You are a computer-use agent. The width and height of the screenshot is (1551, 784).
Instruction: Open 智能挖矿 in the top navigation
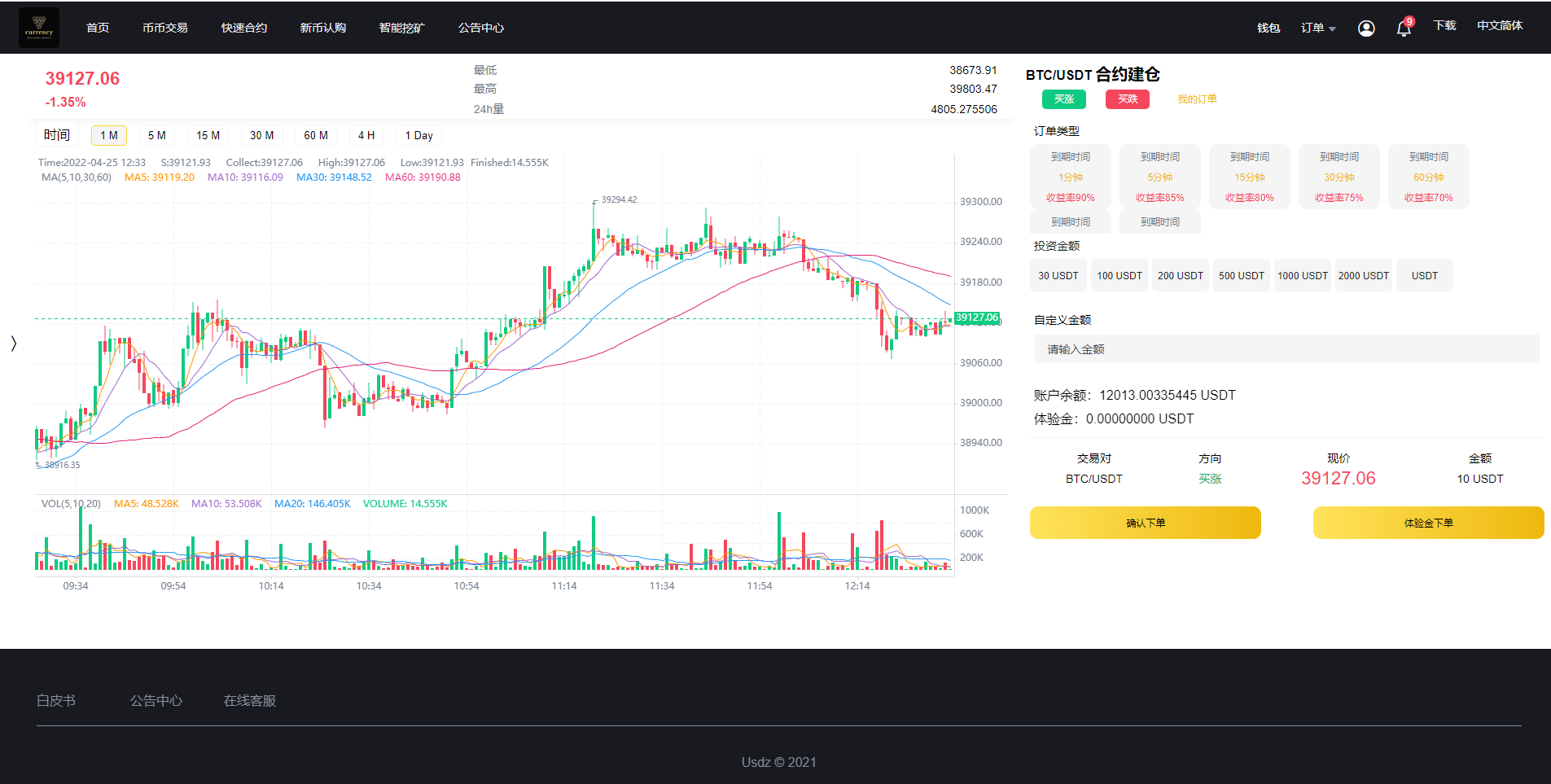[x=401, y=28]
